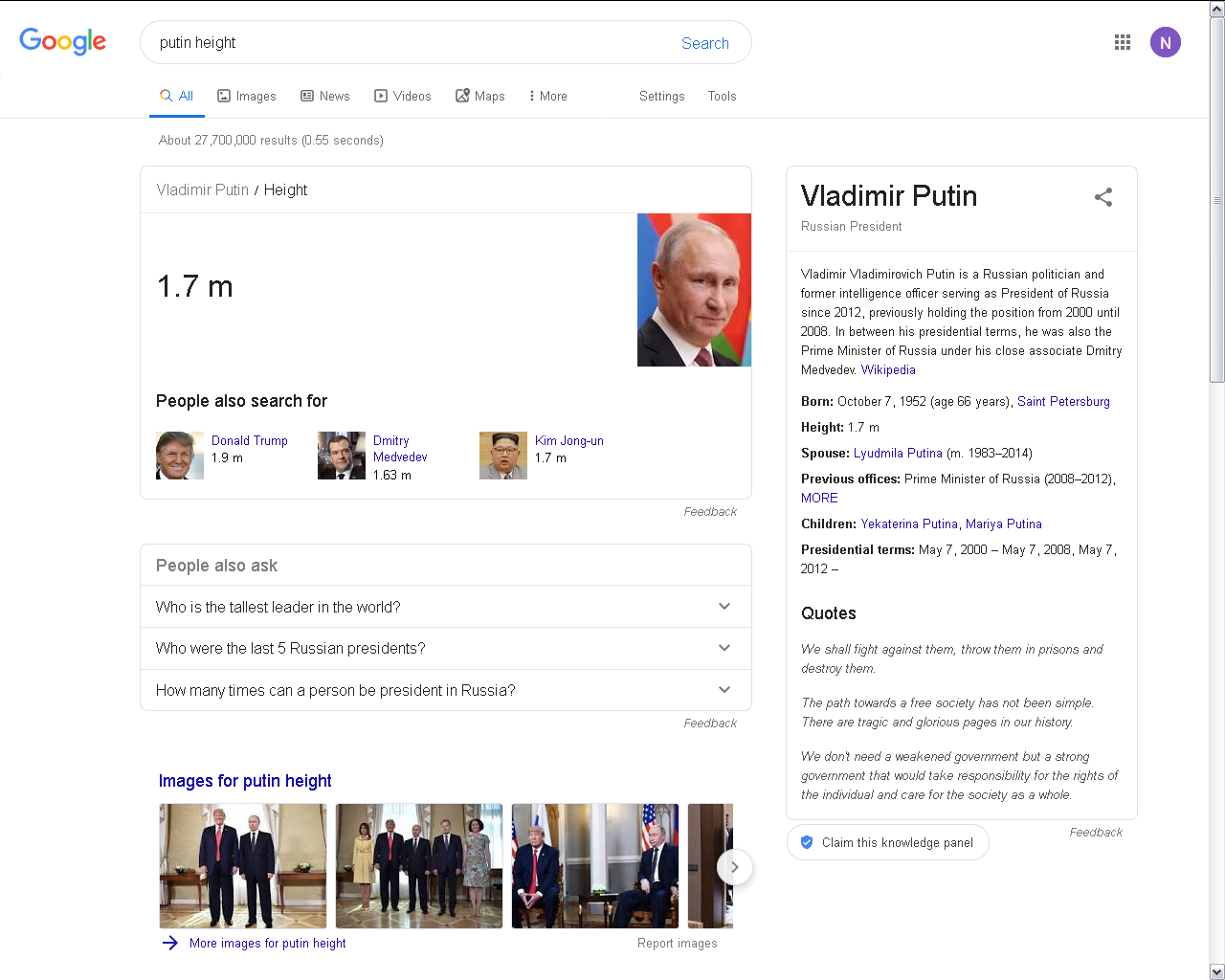Expand 'Who is the tallest leader in the world?'
1225x980 pixels.
445,607
